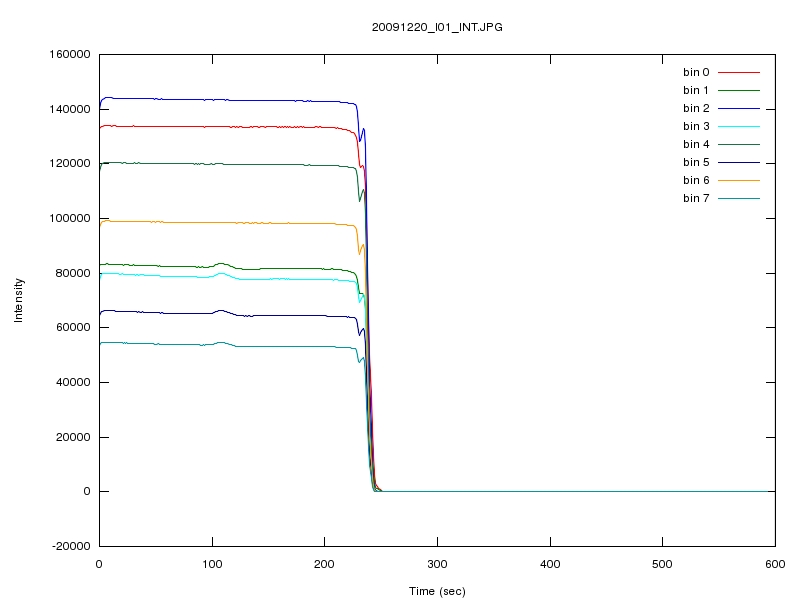Select the 'bin 3' legend label
This screenshot has width=800, height=600.
point(696,126)
